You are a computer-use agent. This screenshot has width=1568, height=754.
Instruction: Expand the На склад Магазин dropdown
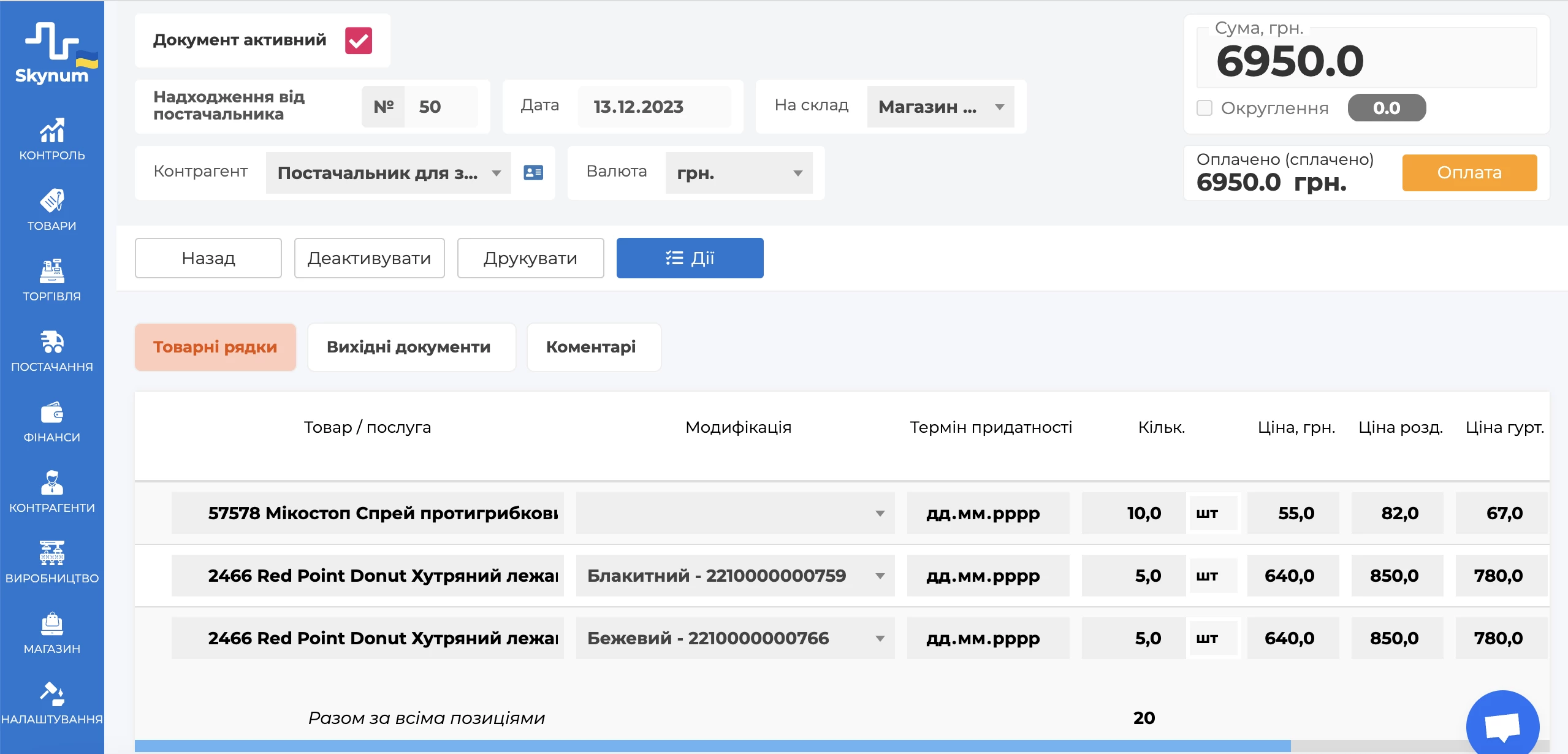click(x=940, y=107)
